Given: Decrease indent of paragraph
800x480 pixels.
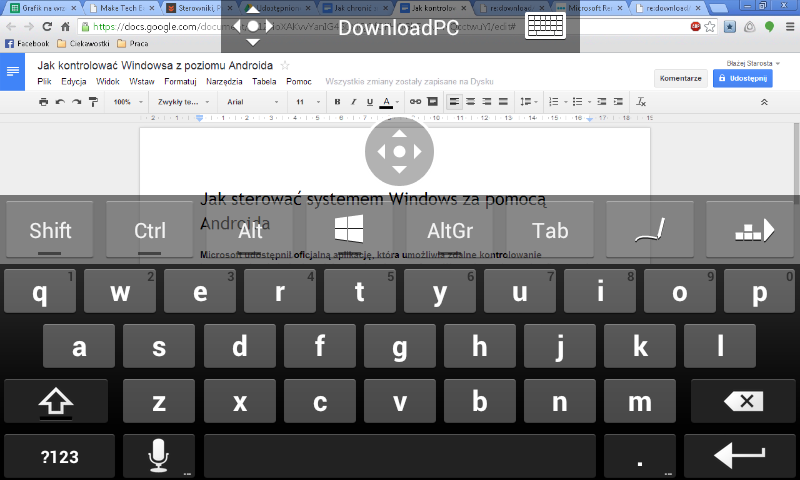Looking at the screenshot, I should pos(602,102).
